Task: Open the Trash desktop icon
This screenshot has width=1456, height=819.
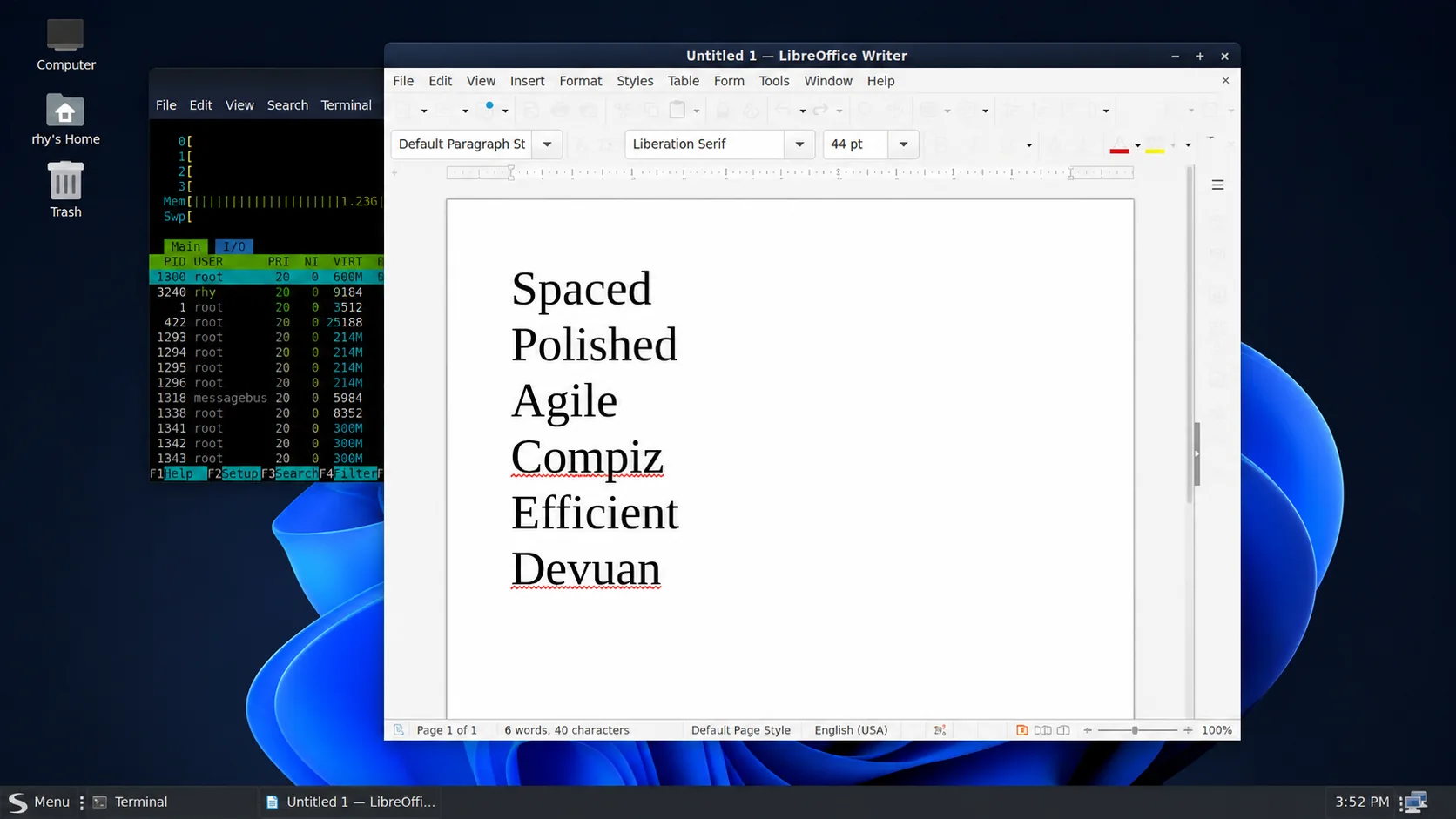Action: click(x=65, y=190)
